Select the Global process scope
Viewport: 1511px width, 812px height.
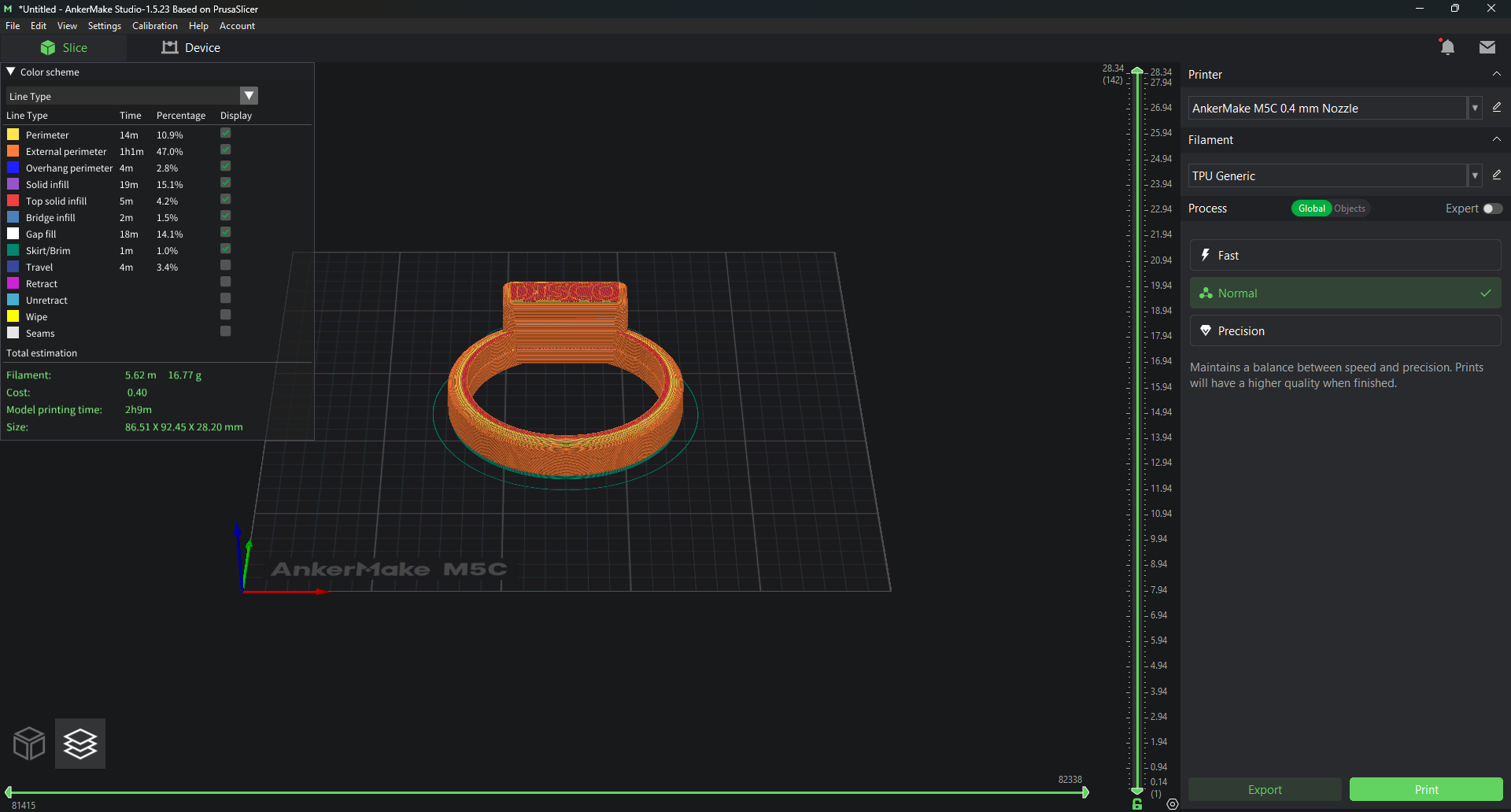pos(1311,209)
